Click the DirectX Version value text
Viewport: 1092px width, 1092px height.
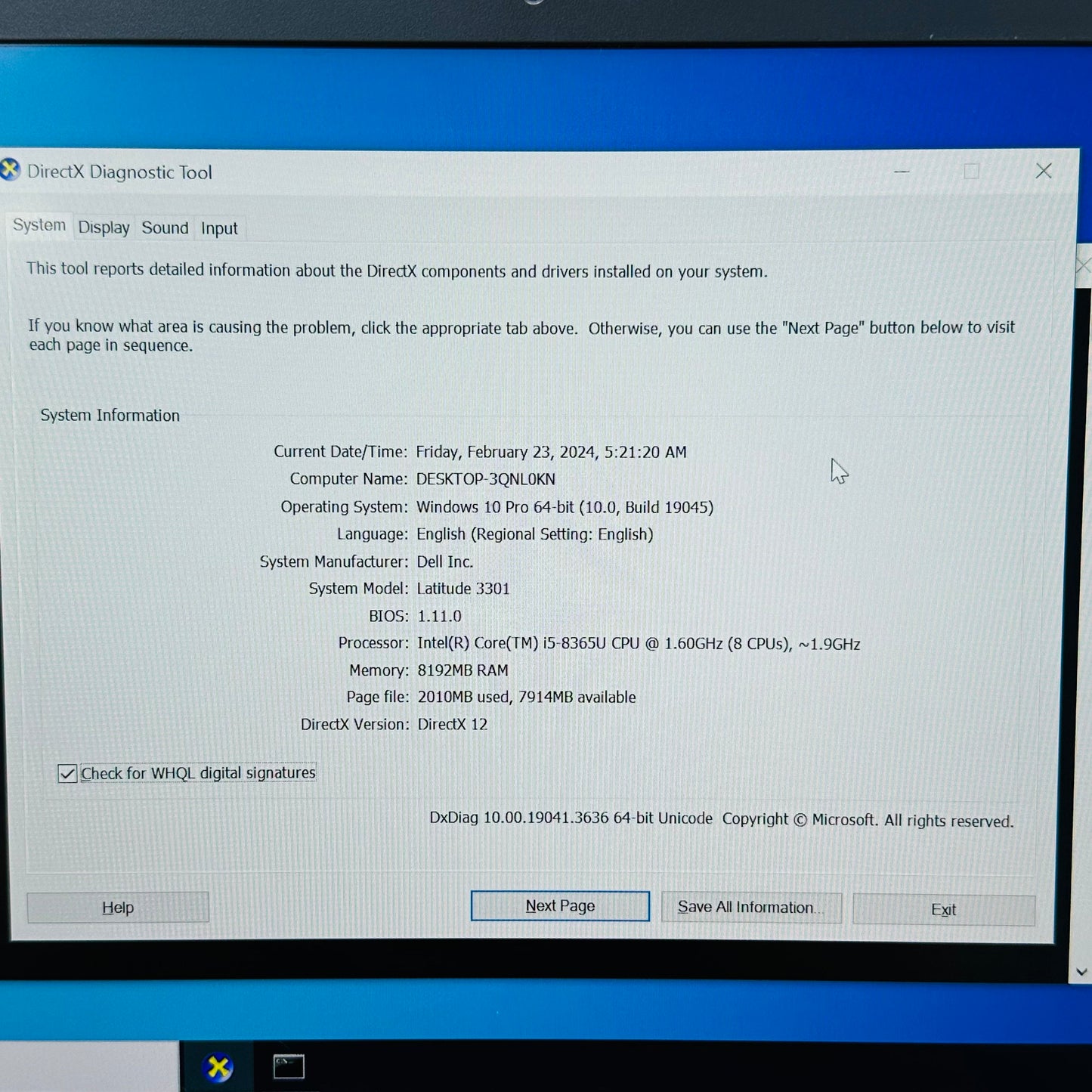[x=453, y=723]
